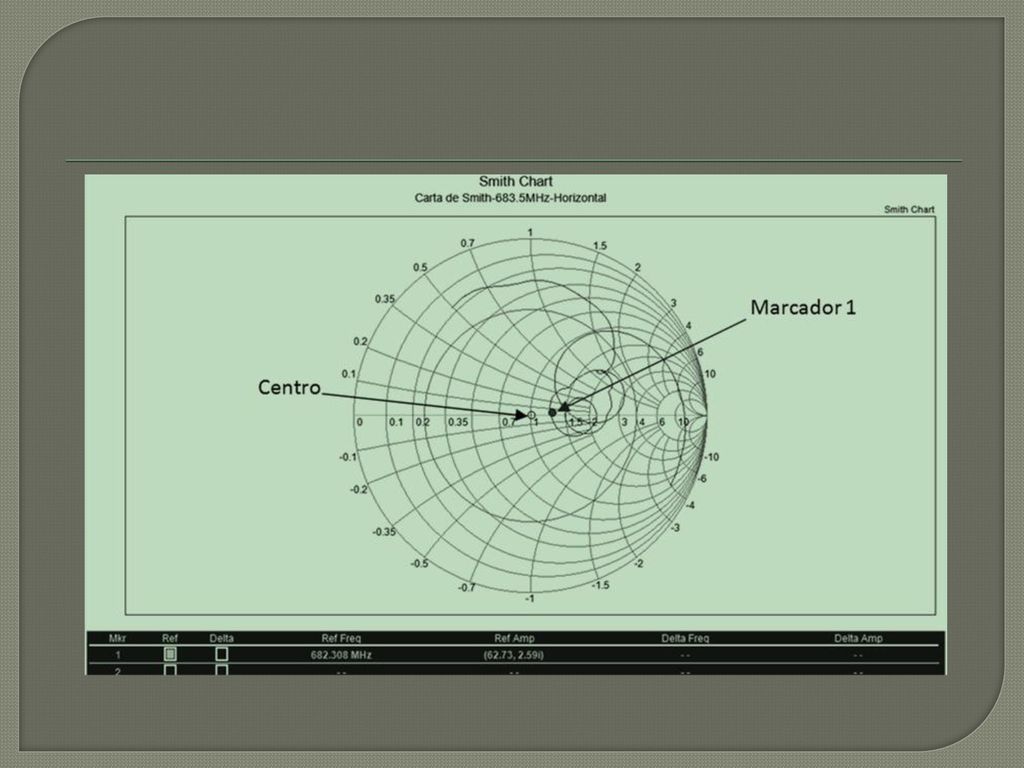Screen dimensions: 1024x768
Task: Click the -1.5 reactance label on the chart
Action: click(600, 584)
